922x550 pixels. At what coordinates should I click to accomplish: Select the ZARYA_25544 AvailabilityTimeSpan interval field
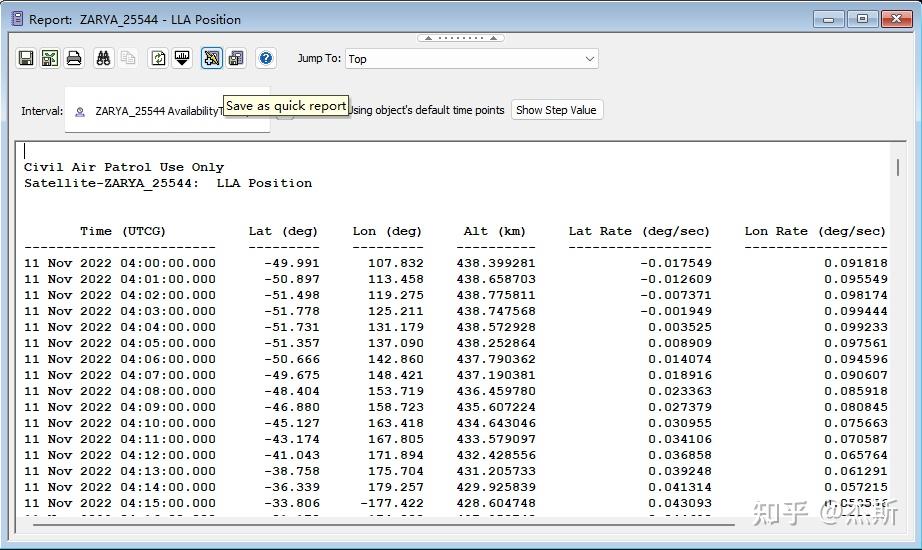(x=168, y=111)
